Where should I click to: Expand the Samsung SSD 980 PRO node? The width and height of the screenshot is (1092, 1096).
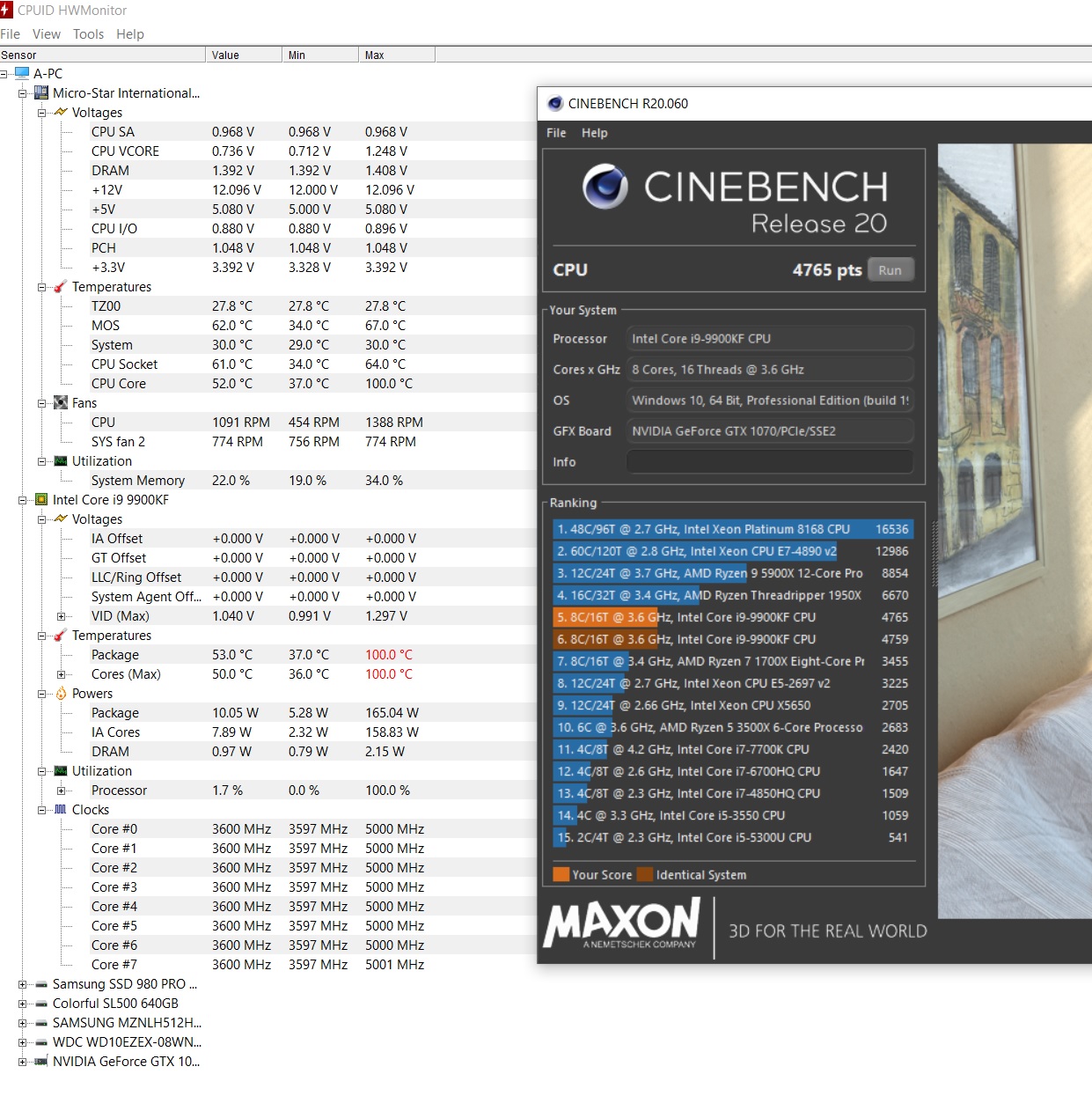point(23,984)
